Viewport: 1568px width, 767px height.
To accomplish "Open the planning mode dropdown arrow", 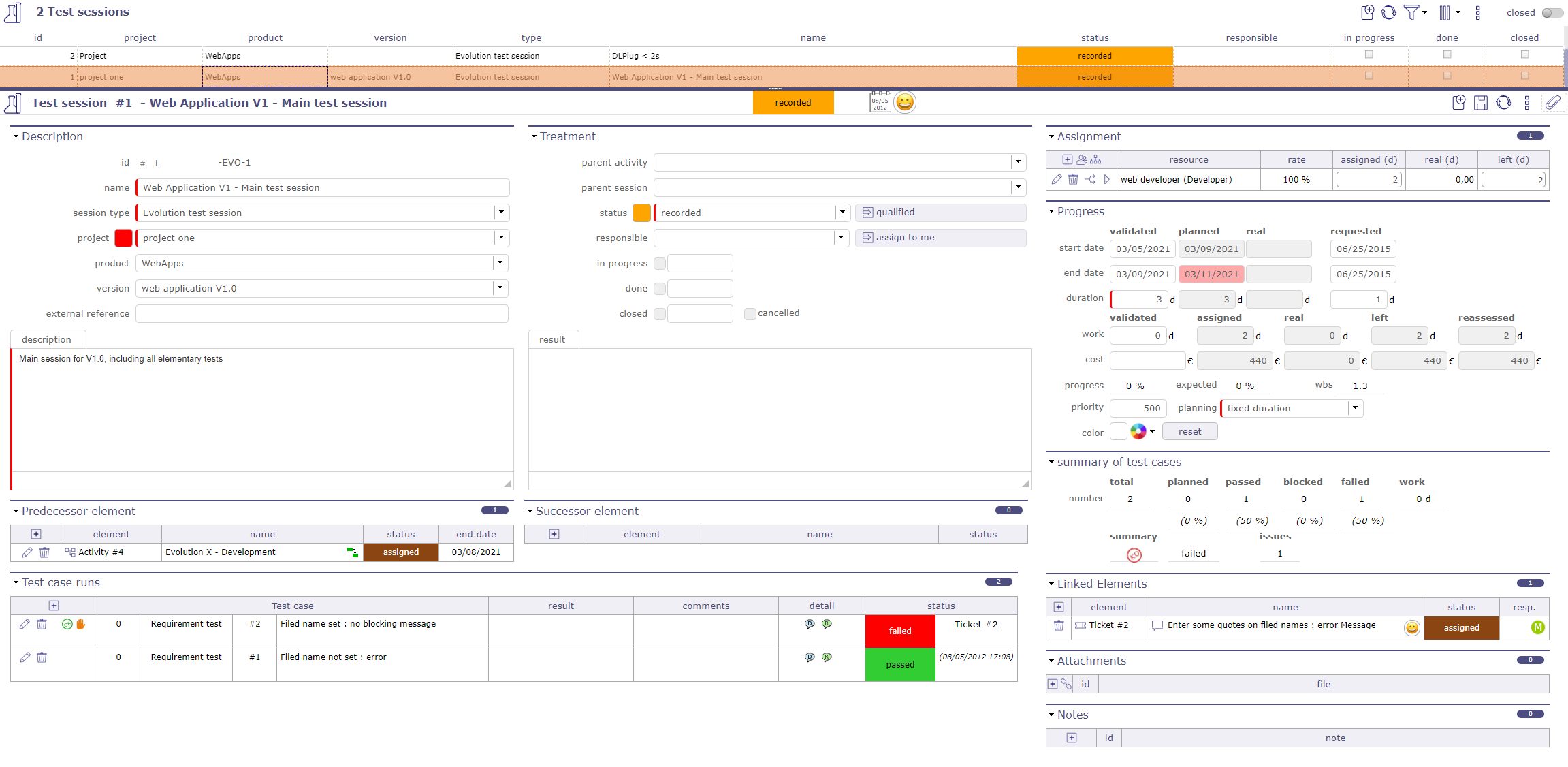I will 1355,408.
